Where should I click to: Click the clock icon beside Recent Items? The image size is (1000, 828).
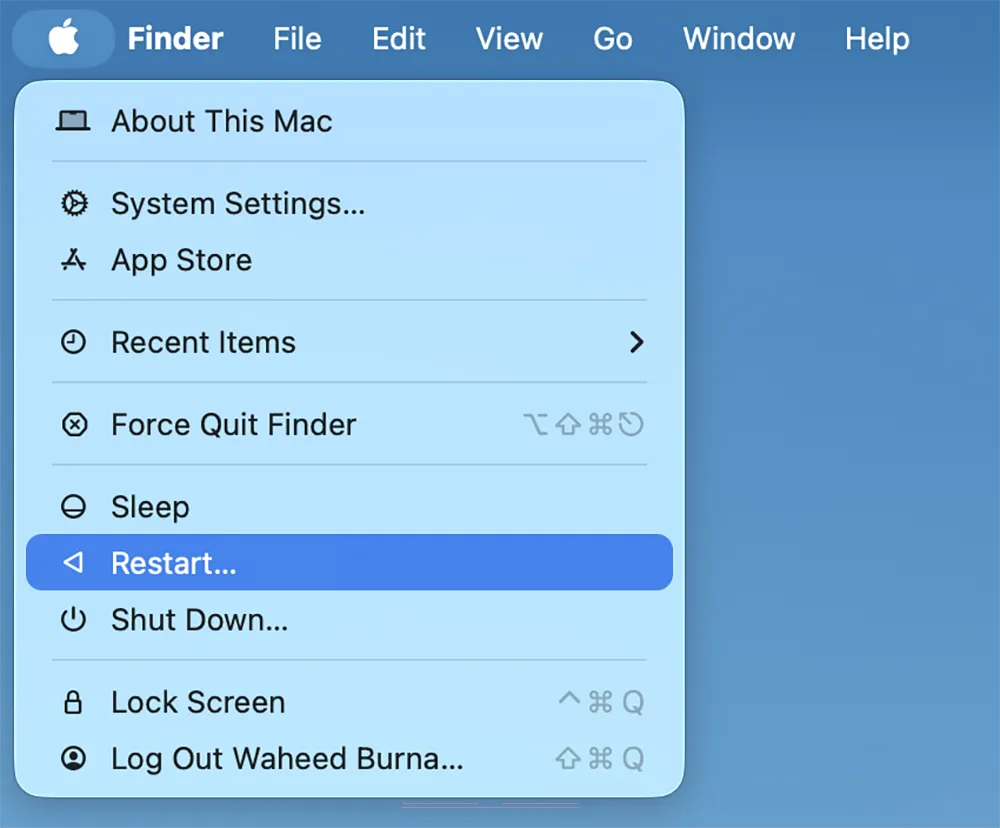tap(74, 342)
